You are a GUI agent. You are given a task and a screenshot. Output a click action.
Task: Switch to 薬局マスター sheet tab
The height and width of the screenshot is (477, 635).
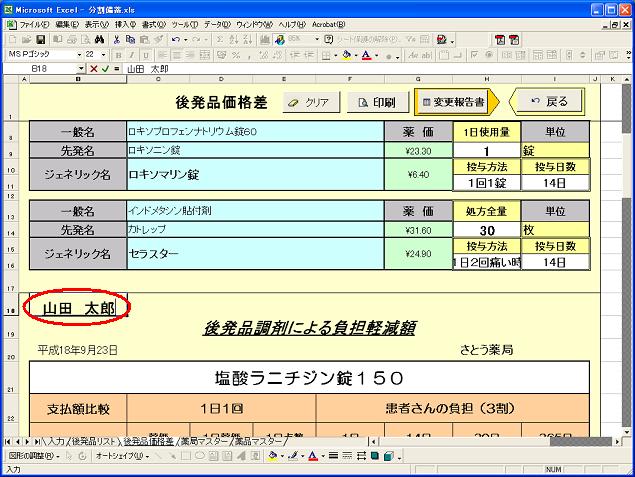[x=206, y=441]
